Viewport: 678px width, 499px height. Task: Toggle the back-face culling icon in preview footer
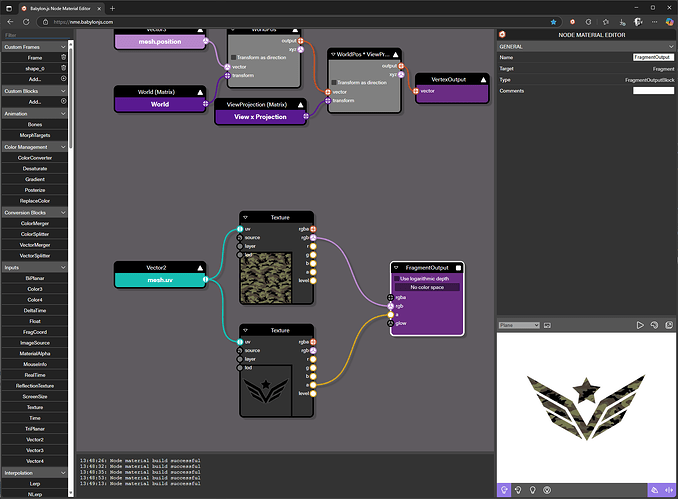(655, 490)
